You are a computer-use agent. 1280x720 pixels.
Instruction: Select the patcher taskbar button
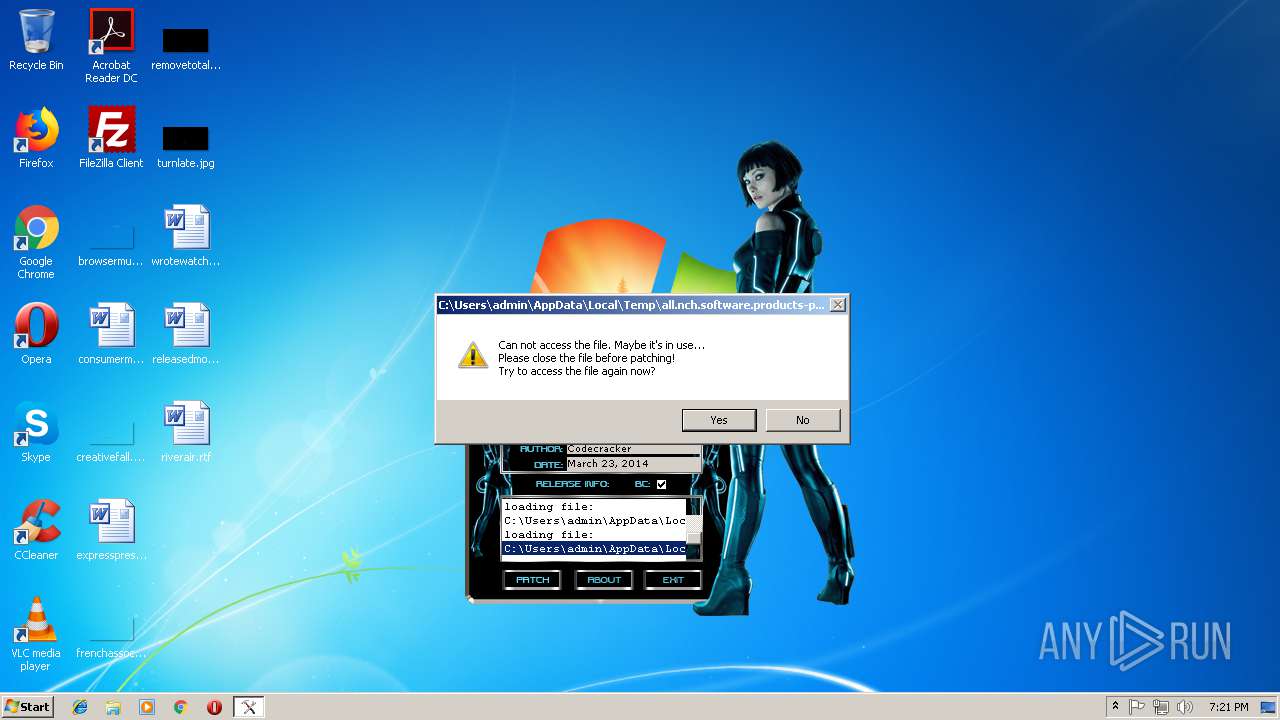(x=249, y=707)
